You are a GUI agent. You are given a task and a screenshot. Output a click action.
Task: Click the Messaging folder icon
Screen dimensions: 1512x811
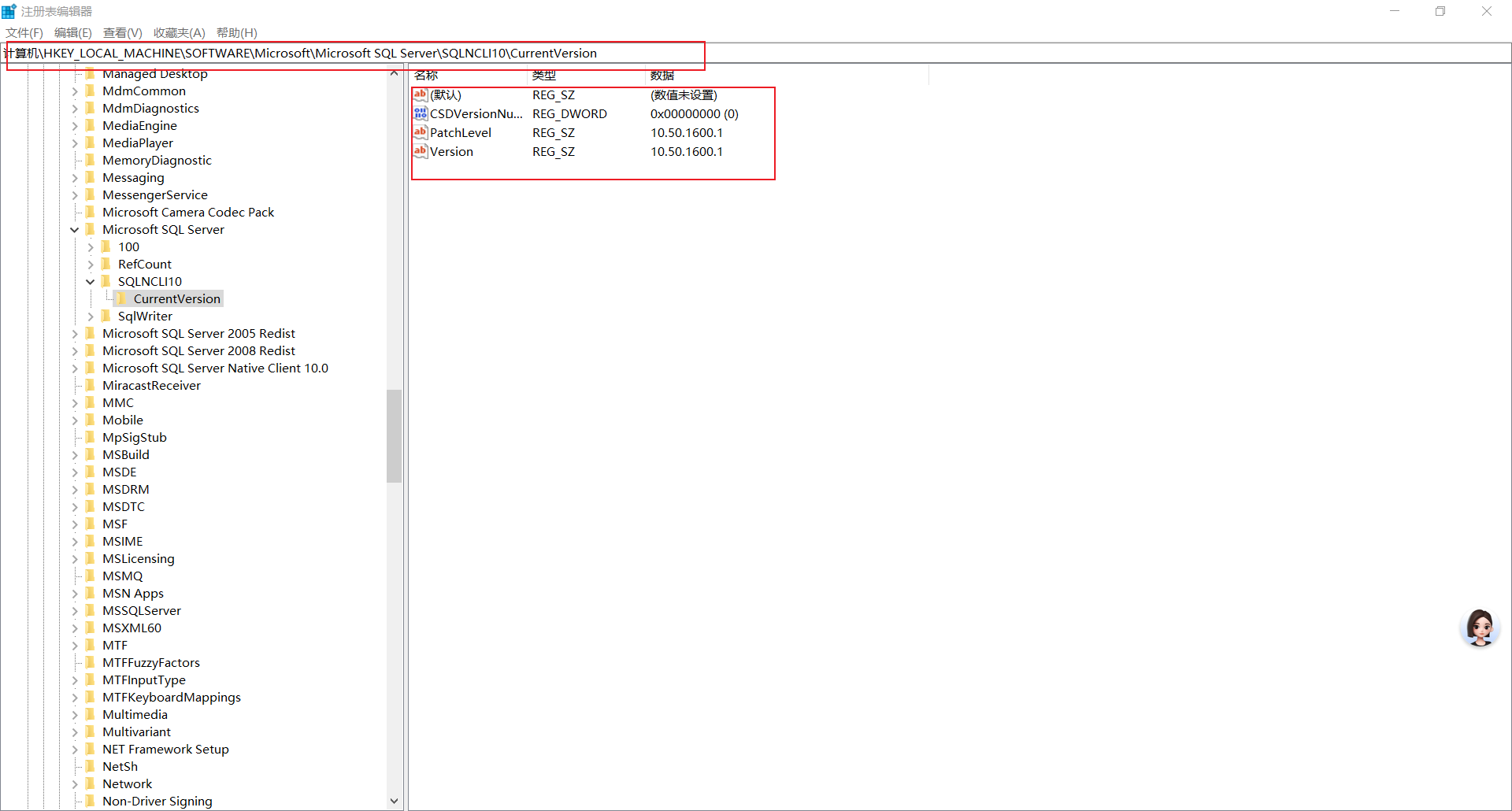[90, 177]
